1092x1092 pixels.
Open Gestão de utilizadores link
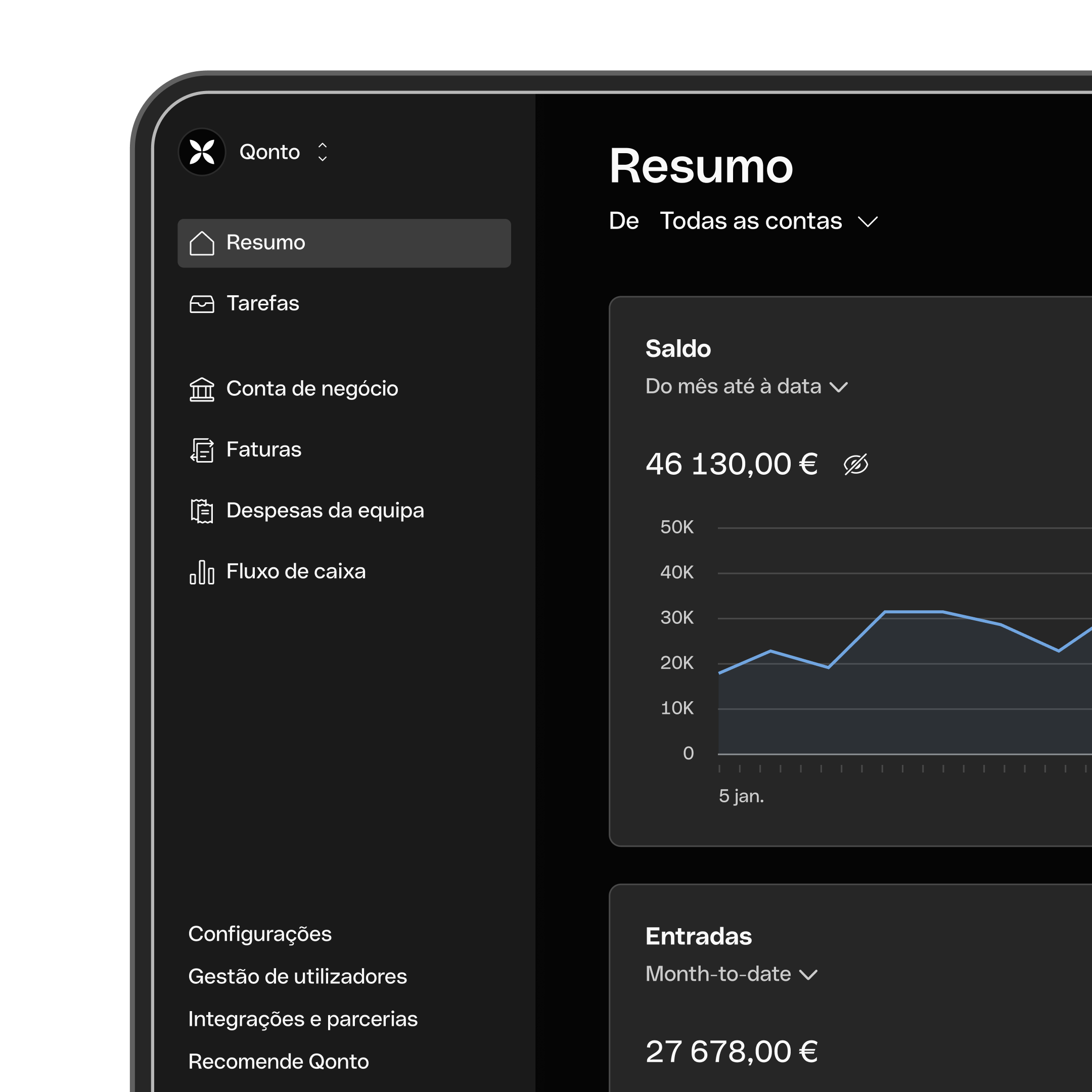tap(298, 977)
